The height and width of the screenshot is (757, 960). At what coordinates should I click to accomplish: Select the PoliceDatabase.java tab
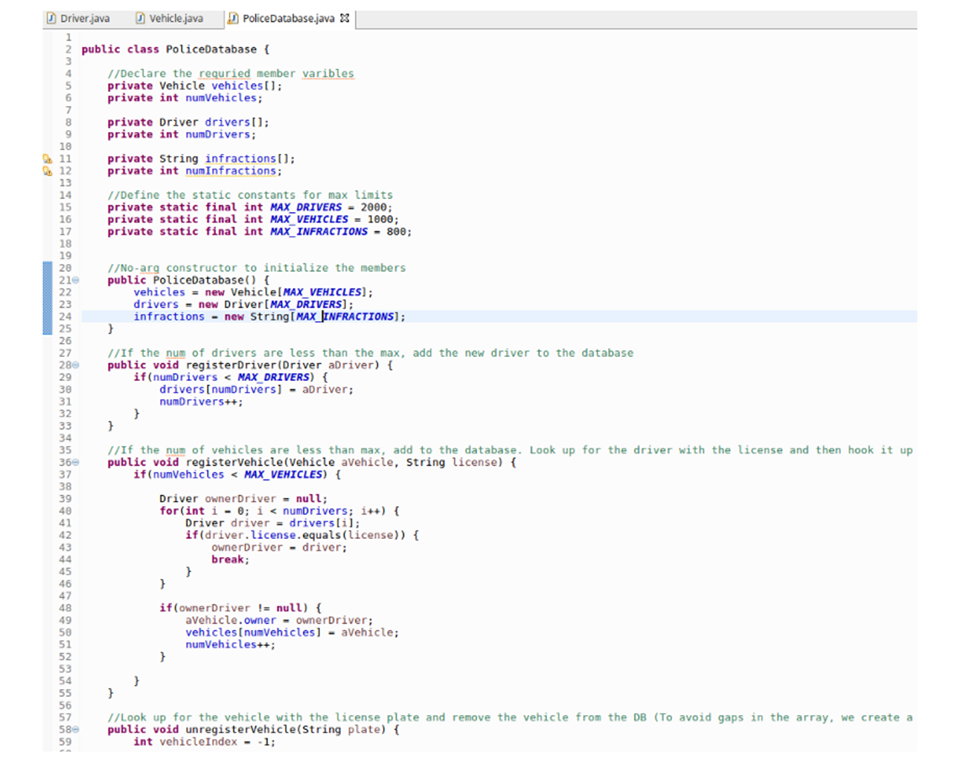290,18
